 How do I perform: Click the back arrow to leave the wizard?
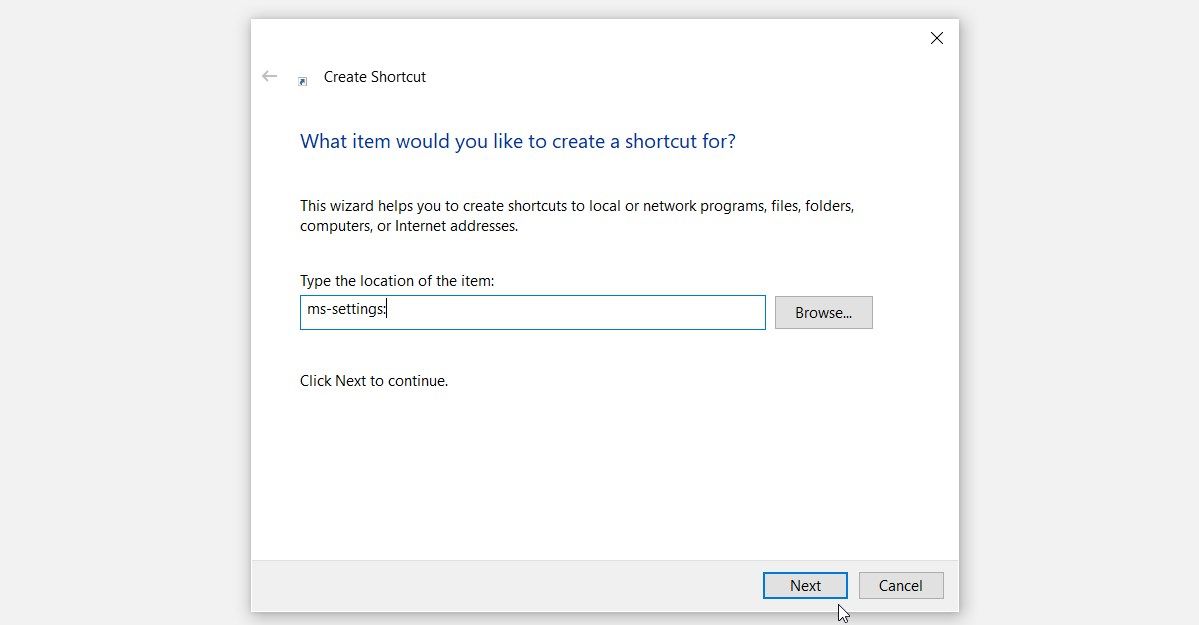click(269, 76)
